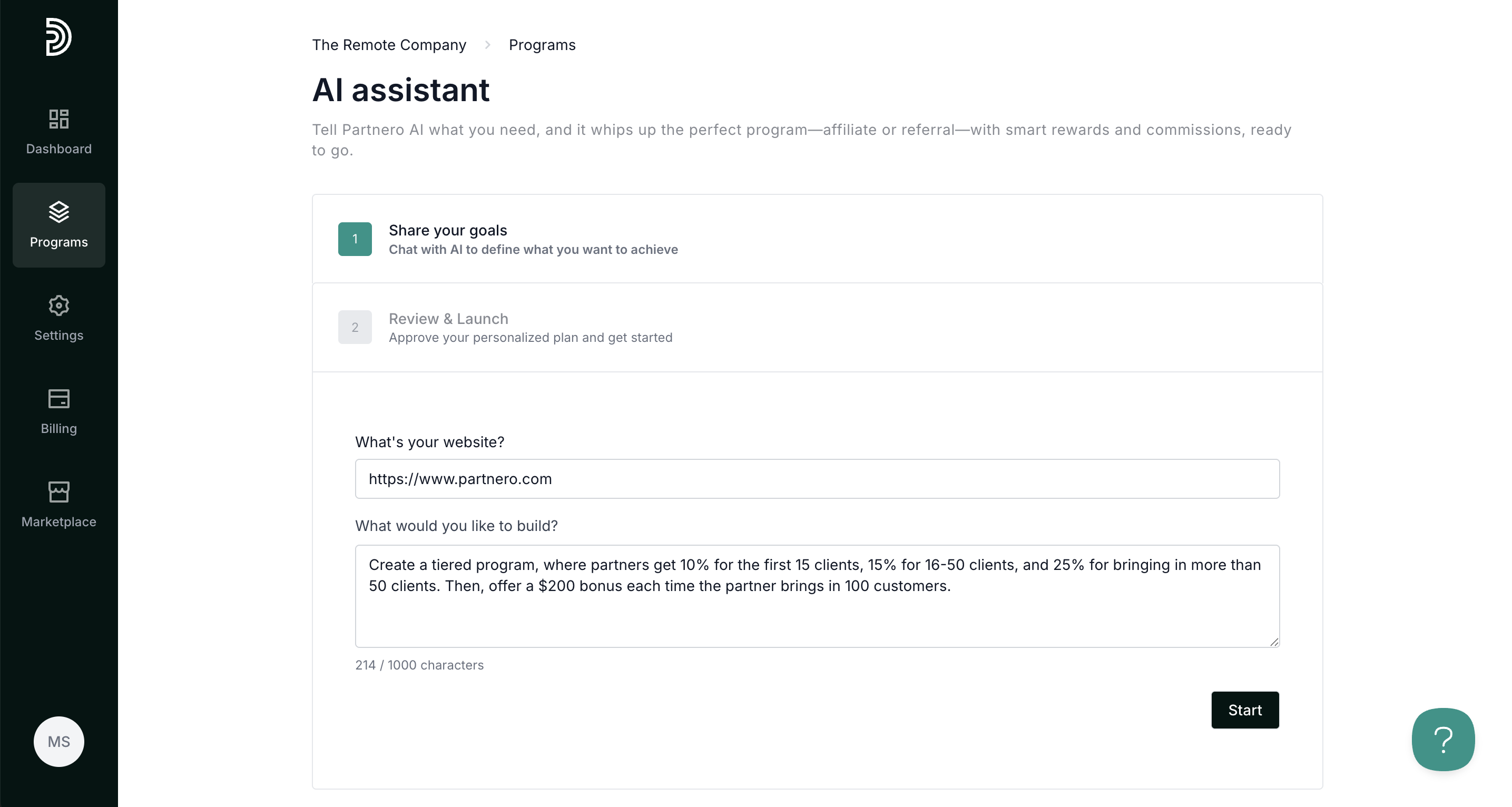1512x807 pixels.
Task: Click the Partnero logo icon
Action: (58, 37)
